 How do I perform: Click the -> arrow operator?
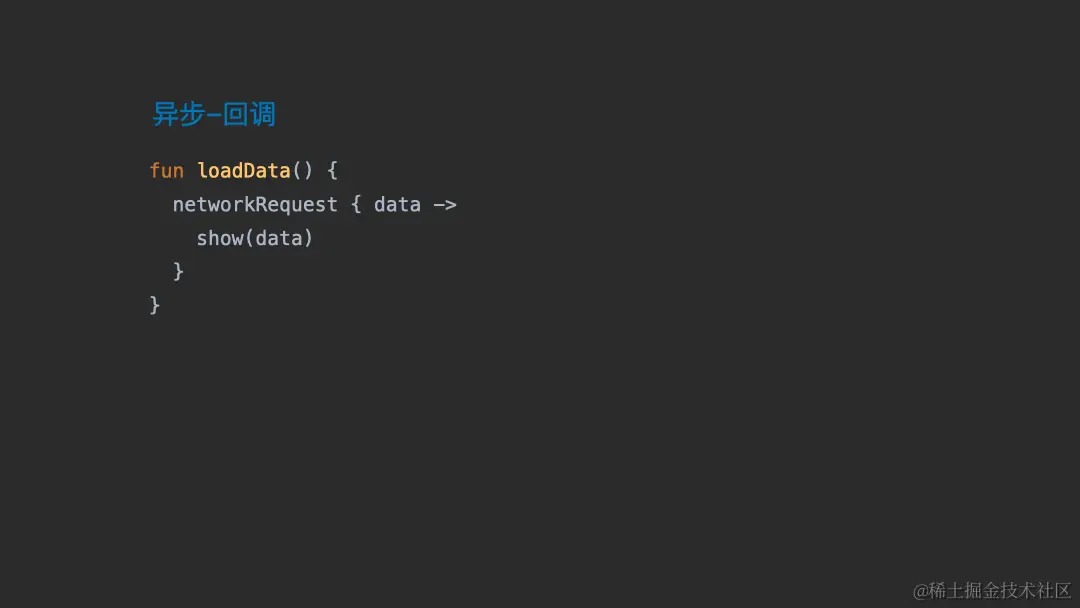445,205
